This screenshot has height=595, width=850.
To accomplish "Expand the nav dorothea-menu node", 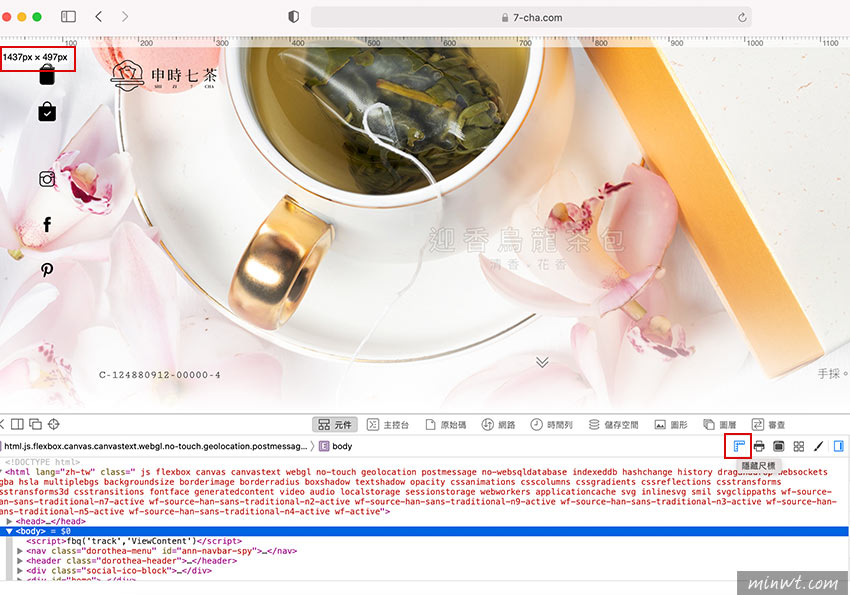I will click(x=20, y=551).
